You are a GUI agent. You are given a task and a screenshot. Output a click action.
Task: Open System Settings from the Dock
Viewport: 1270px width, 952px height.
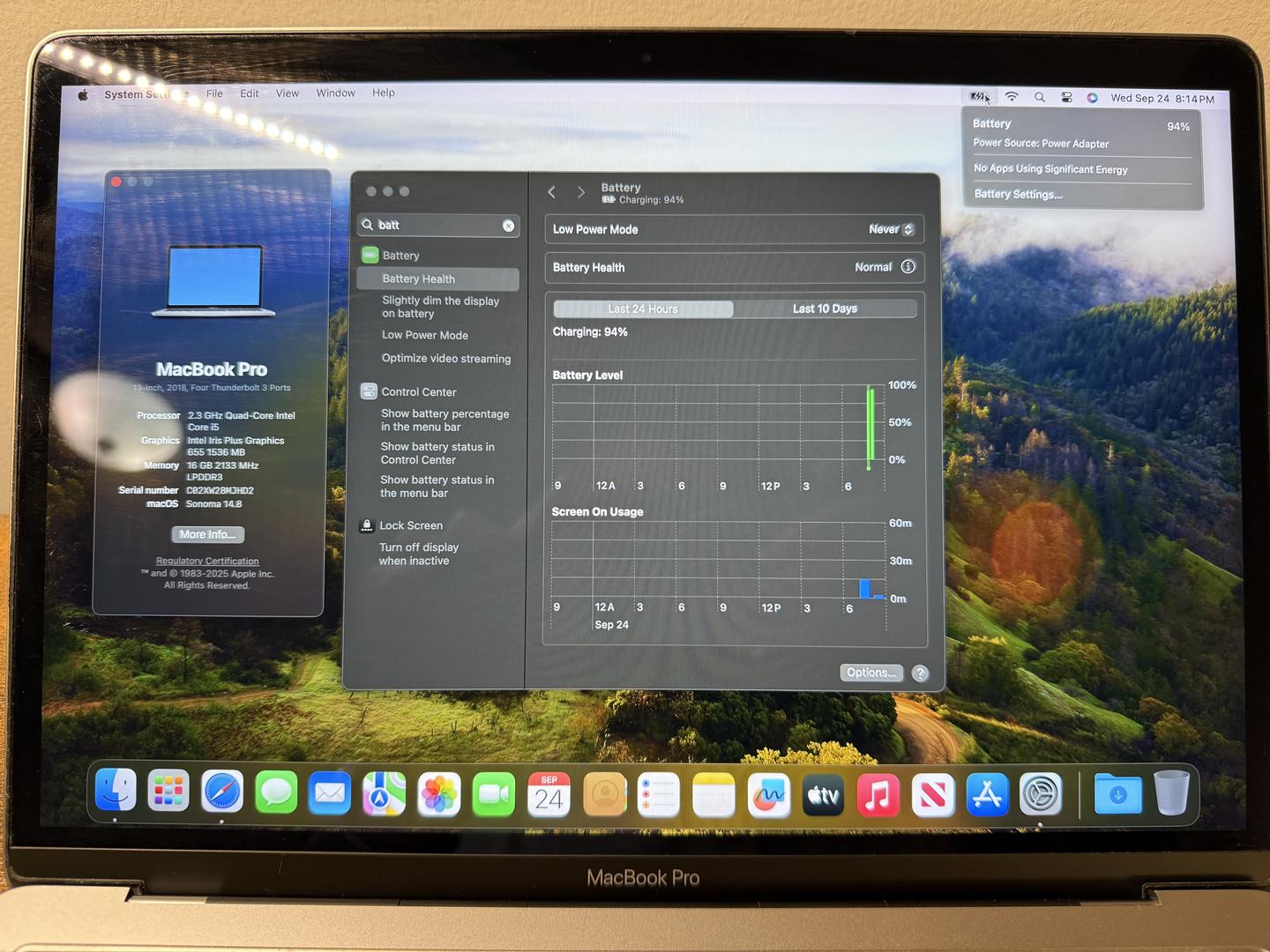point(1041,794)
